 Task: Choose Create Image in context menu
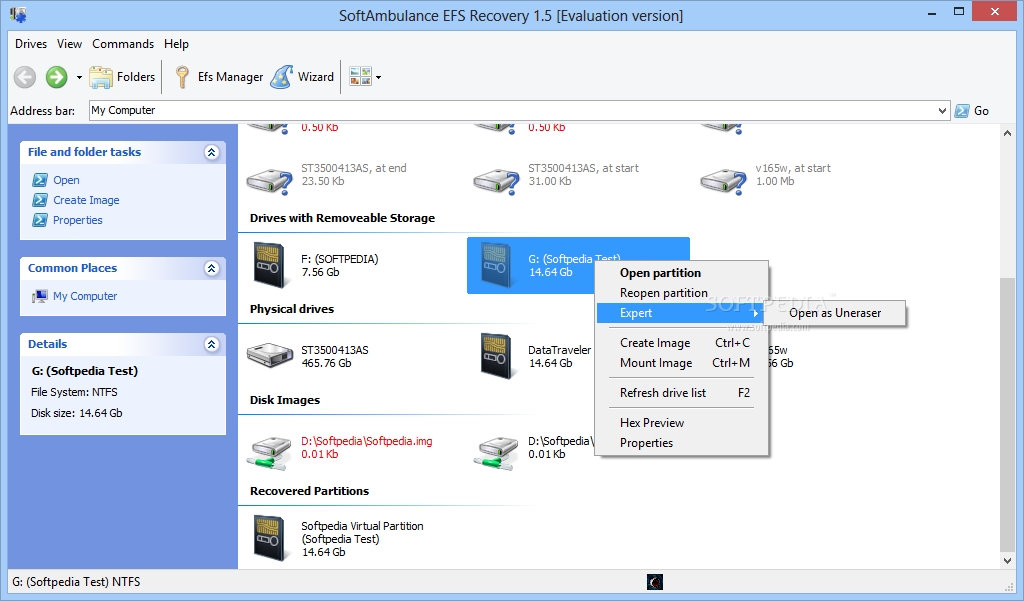682,343
